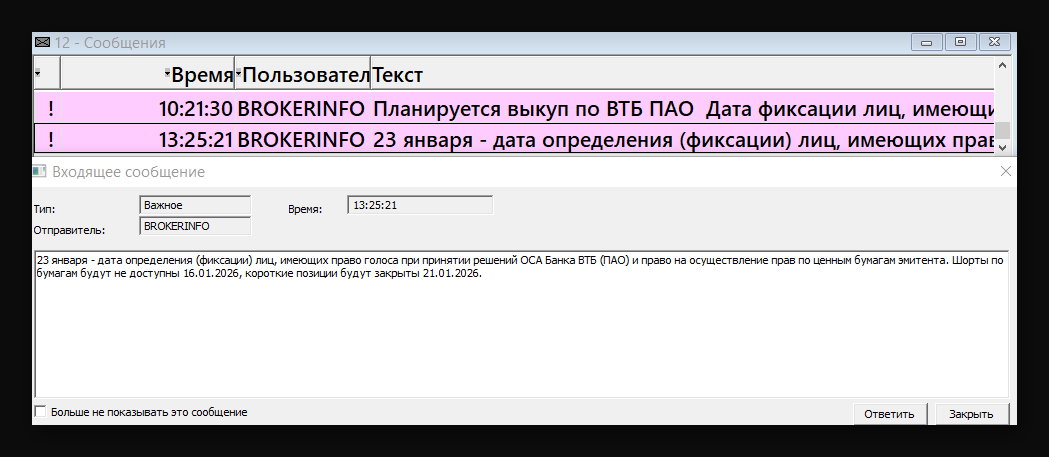Maximize the Сообщения window
The width and height of the screenshot is (1049, 457).
961,43
